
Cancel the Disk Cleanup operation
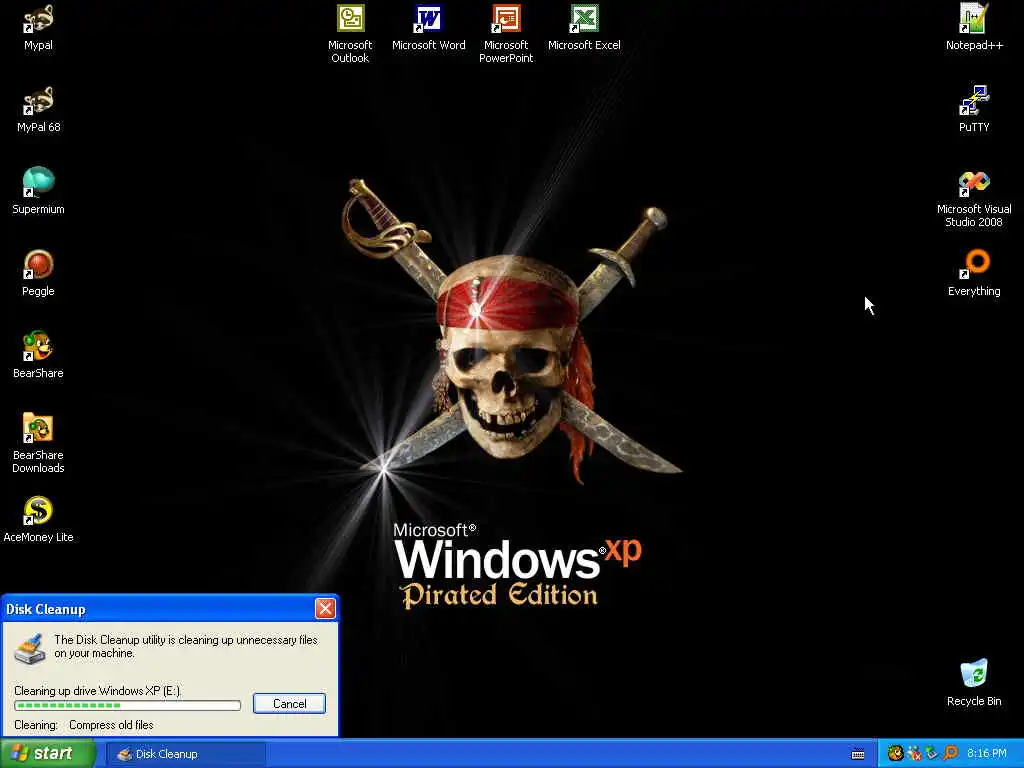tap(289, 703)
